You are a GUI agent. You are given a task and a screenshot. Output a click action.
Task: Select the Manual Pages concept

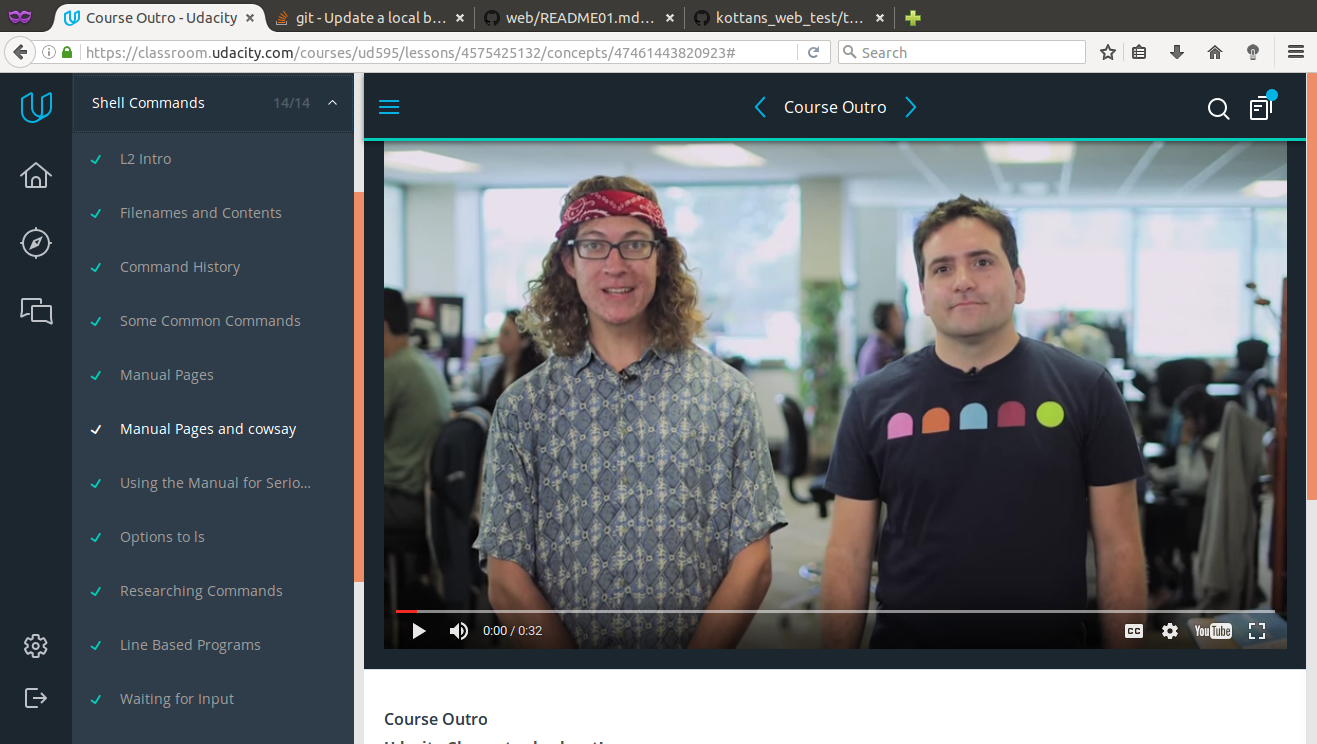[x=167, y=375]
